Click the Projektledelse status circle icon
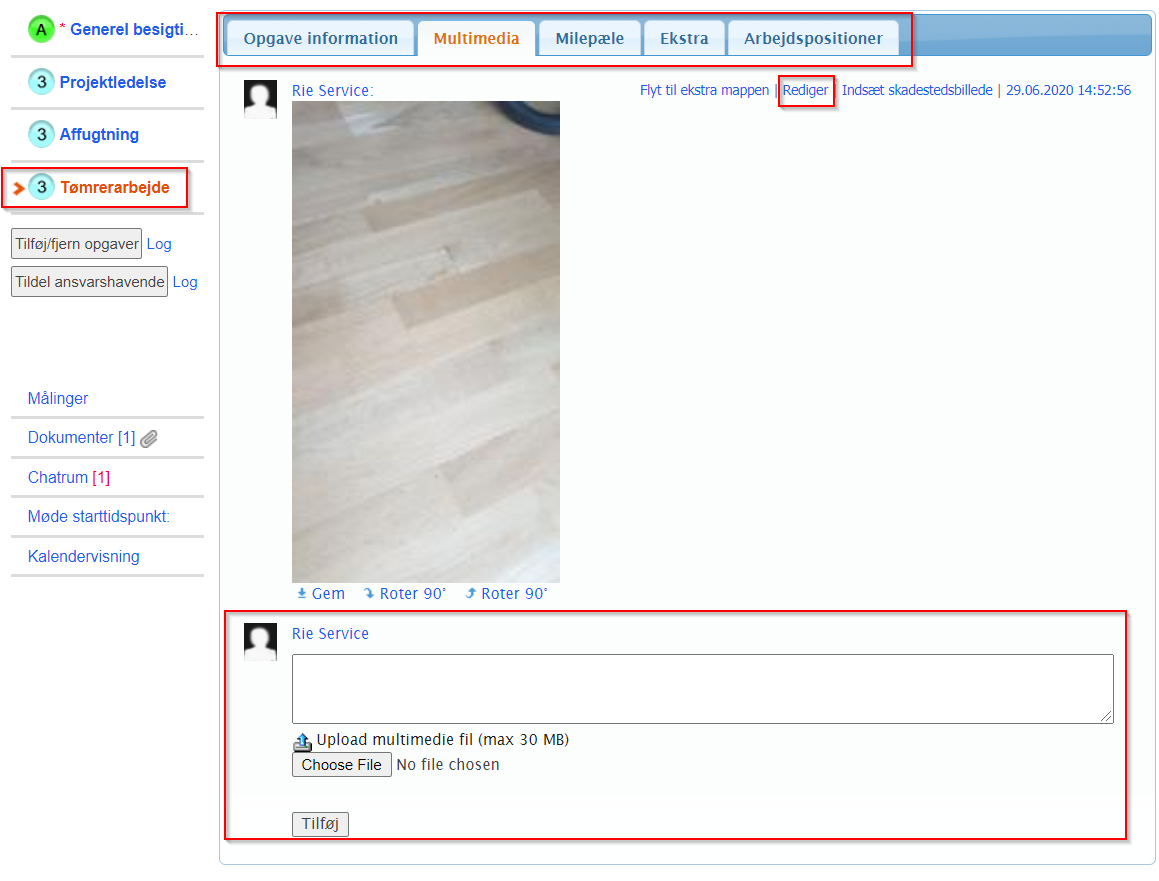 pyautogui.click(x=41, y=82)
